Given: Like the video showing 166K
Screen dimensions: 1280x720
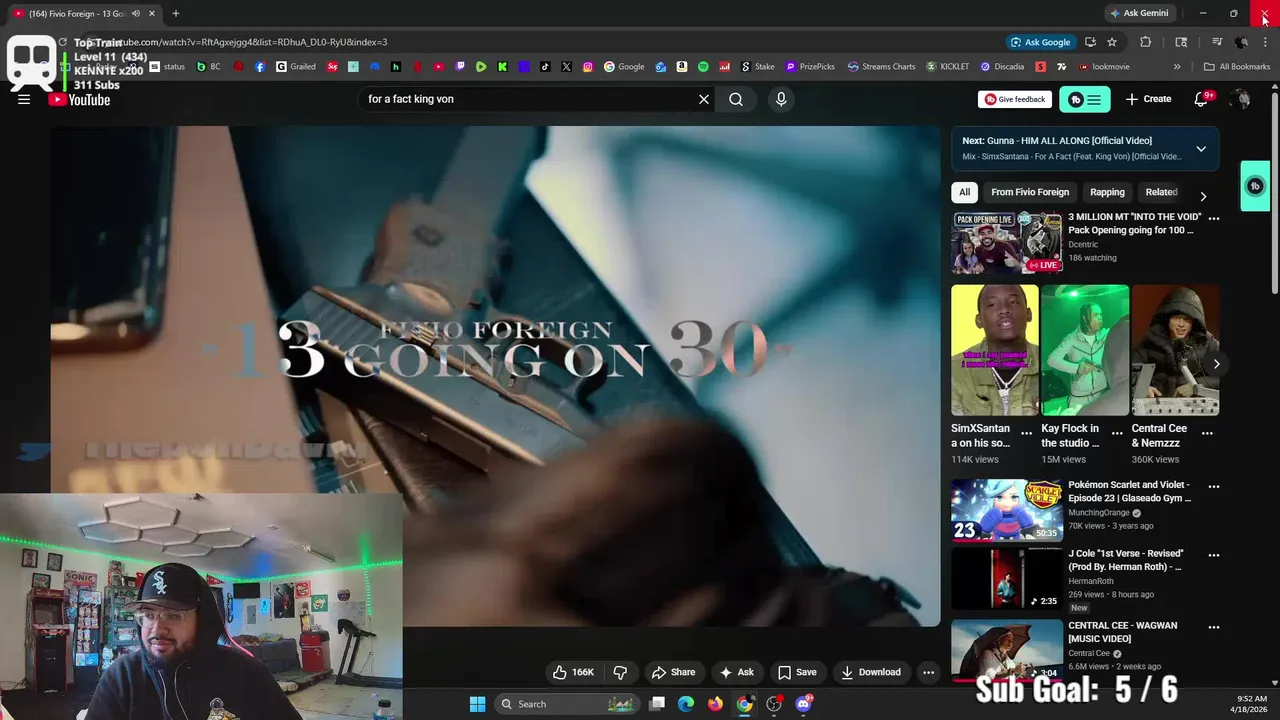Looking at the screenshot, I should (573, 672).
